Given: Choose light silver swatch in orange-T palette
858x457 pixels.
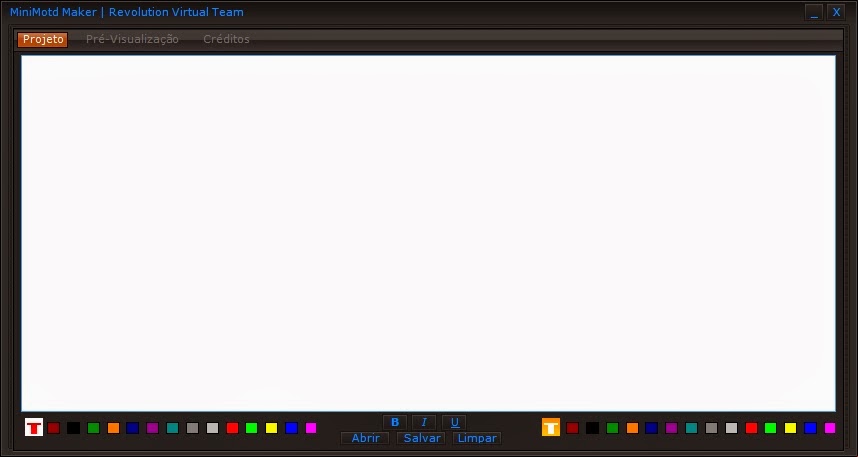Looking at the screenshot, I should [x=731, y=428].
